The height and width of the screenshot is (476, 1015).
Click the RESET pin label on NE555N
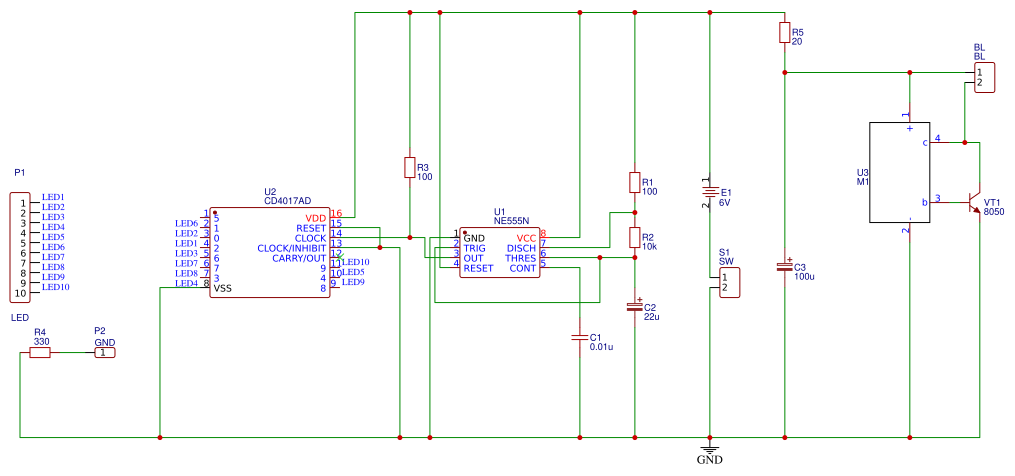(478, 267)
